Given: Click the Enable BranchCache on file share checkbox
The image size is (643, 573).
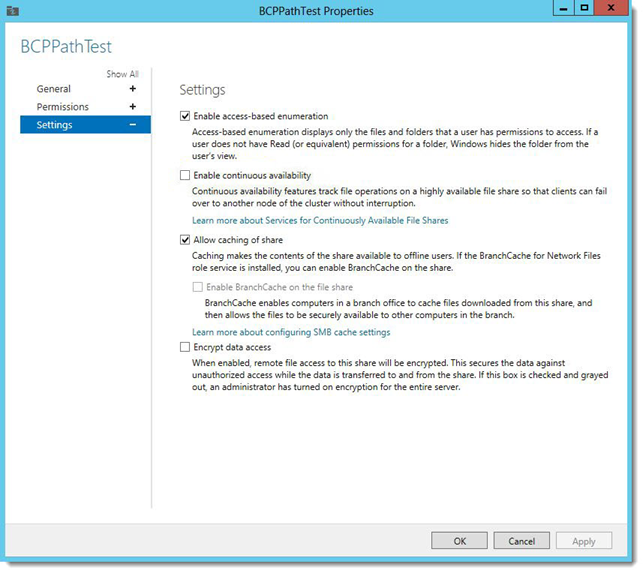Looking at the screenshot, I should point(198,287).
